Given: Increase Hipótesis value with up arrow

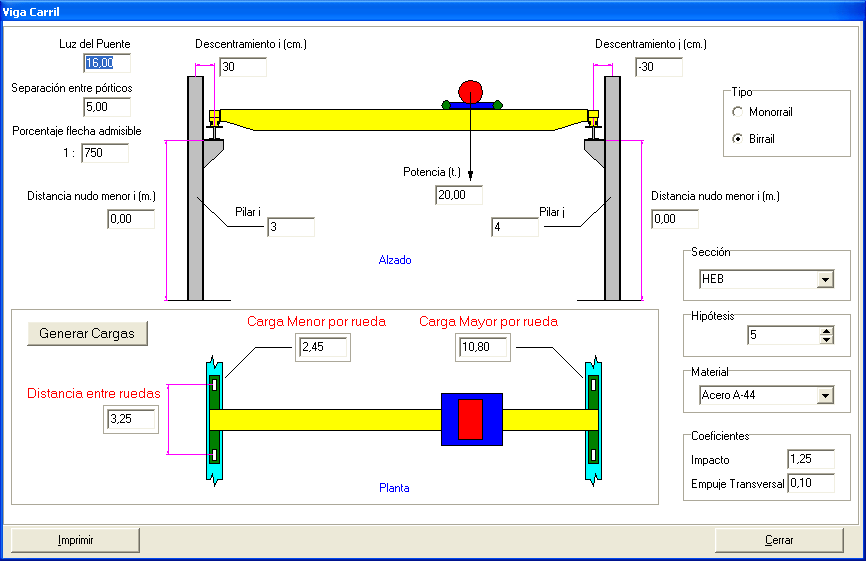Looking at the screenshot, I should coord(825,331).
